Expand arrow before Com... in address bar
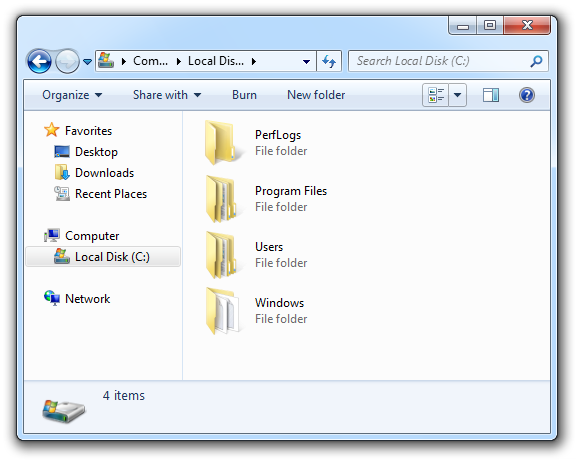Viewport: 579px width, 461px height. (124, 61)
